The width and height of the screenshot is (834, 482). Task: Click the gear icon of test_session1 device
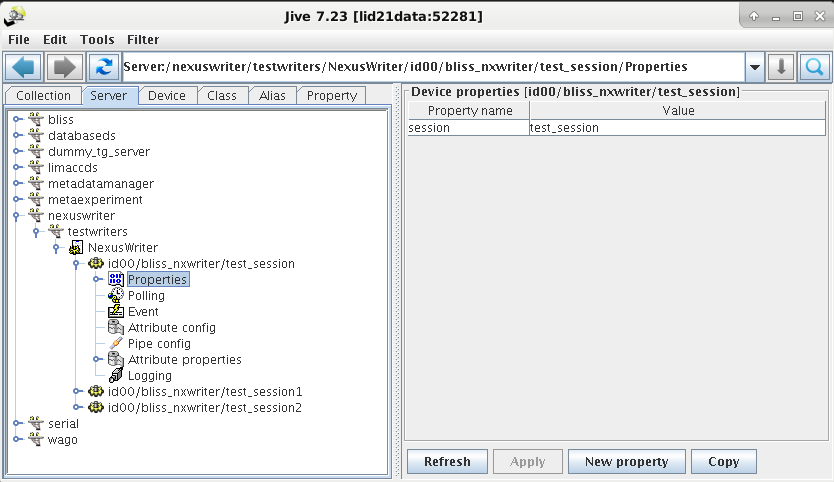point(96,392)
